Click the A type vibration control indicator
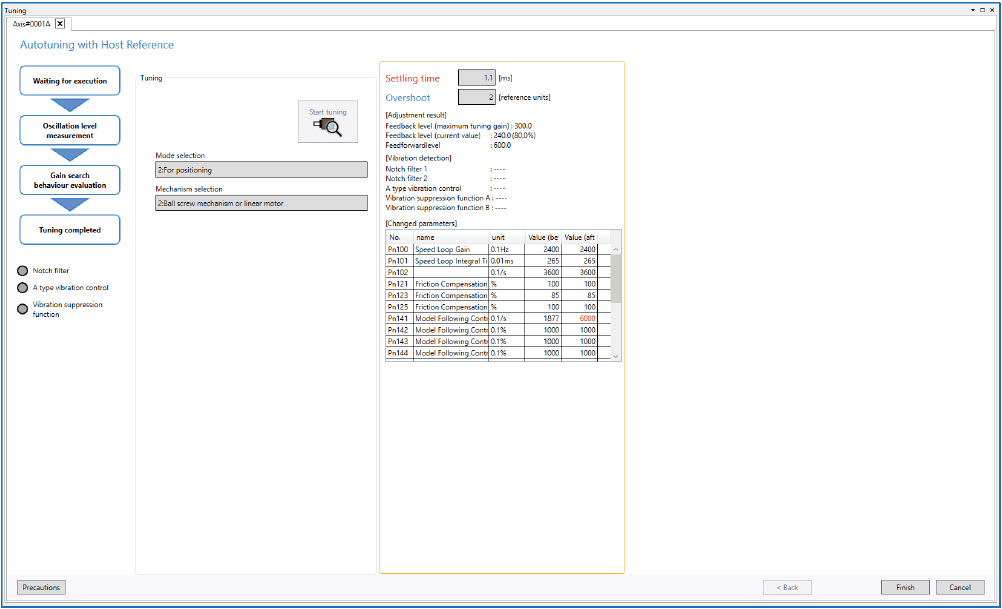The width and height of the screenshot is (1002, 609). tap(22, 288)
